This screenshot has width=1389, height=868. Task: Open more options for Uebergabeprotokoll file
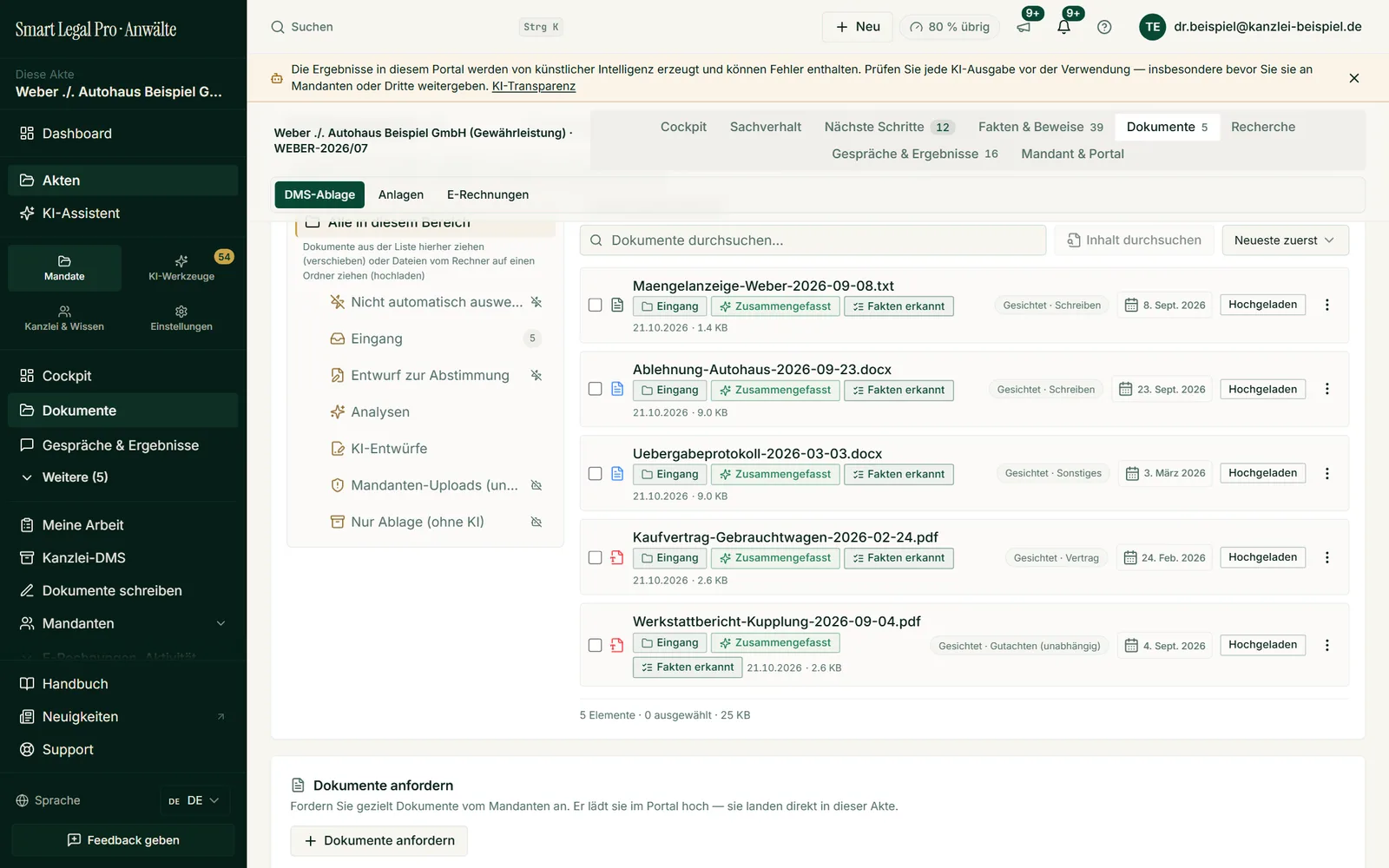[x=1326, y=473]
